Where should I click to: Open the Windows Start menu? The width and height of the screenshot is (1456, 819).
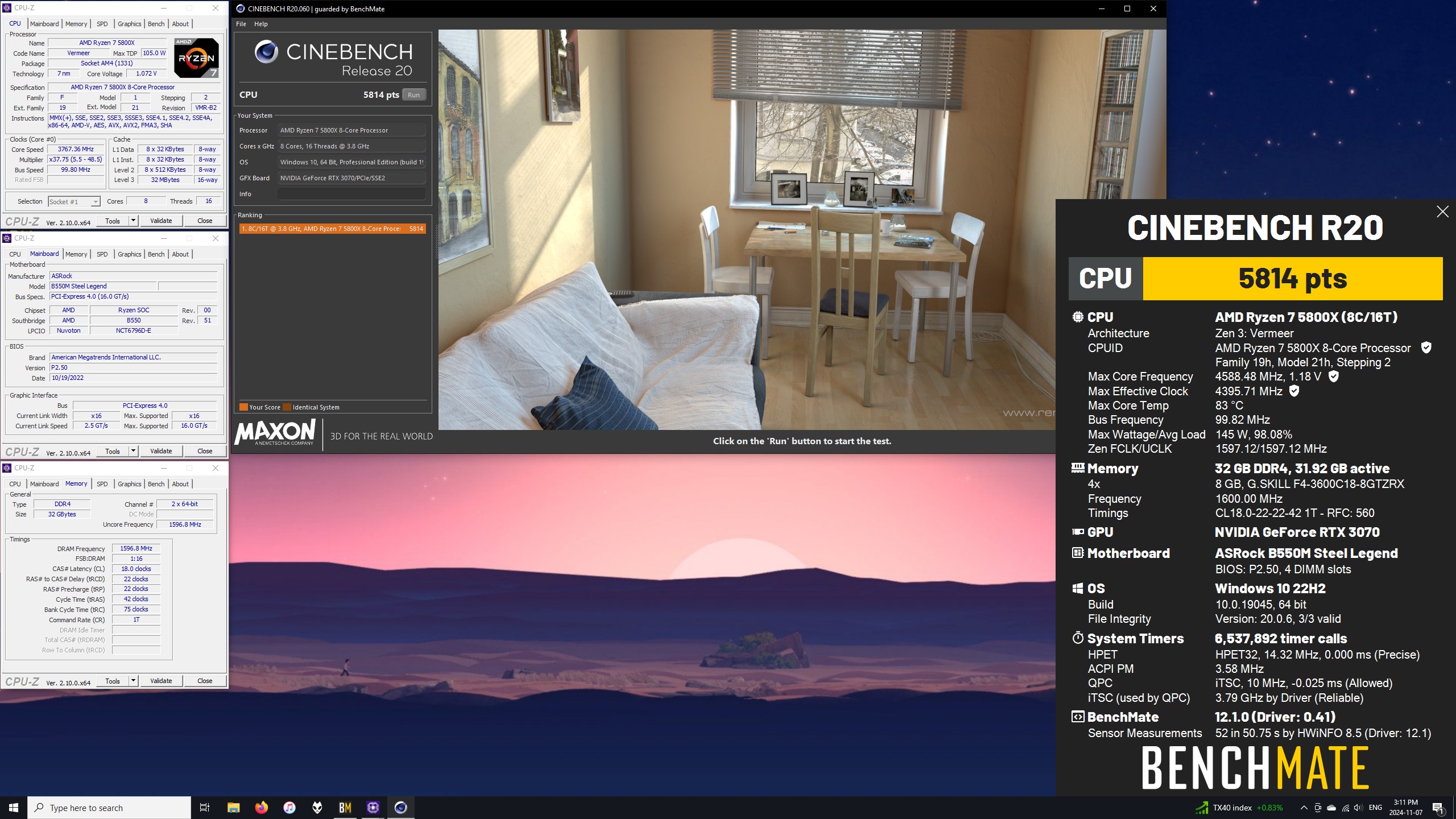[14, 808]
